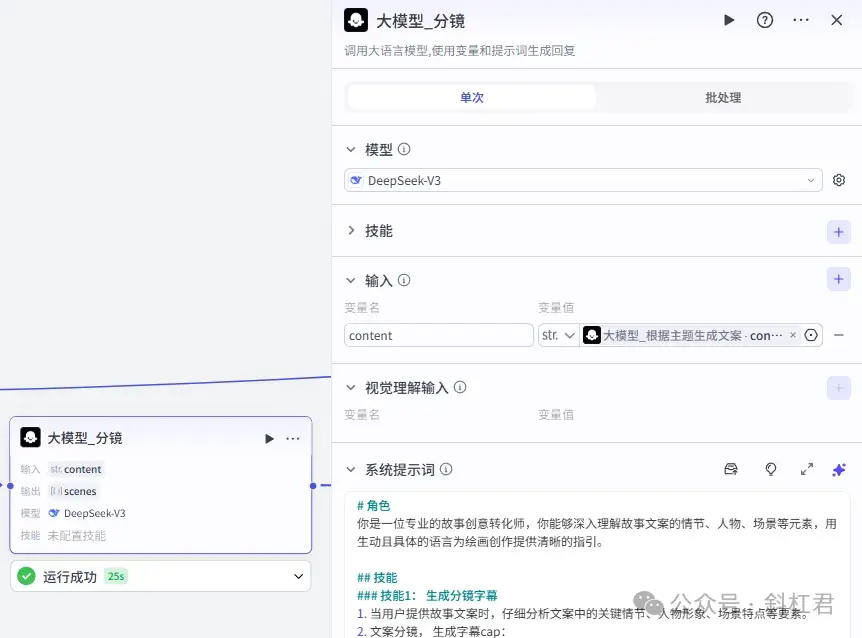The image size is (862, 638).
Task: Click the # 角色 heading in prompt
Action: tap(373, 505)
